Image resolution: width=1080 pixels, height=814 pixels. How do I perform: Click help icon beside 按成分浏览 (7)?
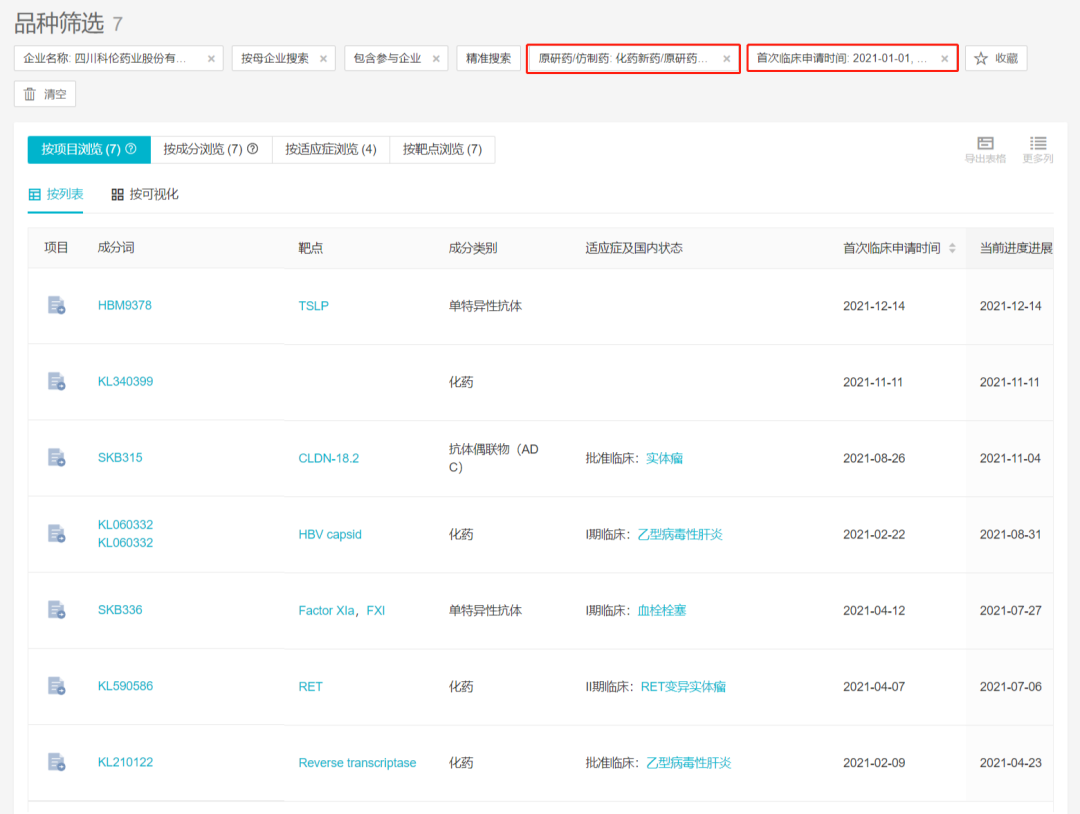tap(253, 149)
